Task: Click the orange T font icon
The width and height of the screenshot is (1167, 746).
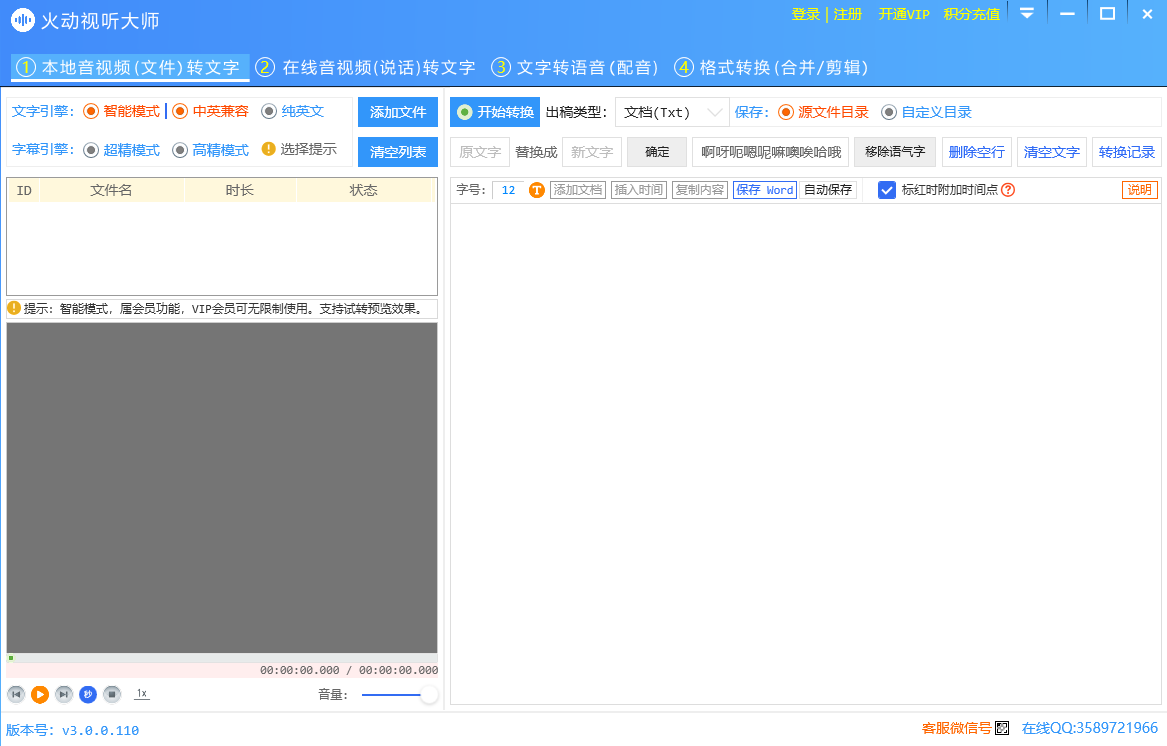Action: [537, 190]
